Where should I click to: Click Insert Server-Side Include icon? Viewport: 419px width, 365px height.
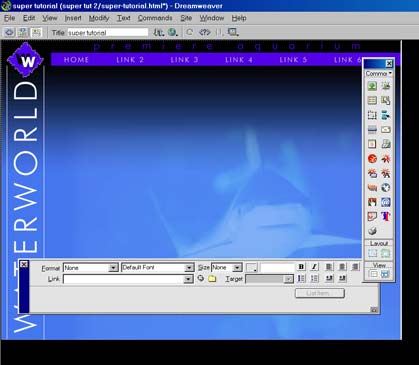pyautogui.click(x=386, y=144)
